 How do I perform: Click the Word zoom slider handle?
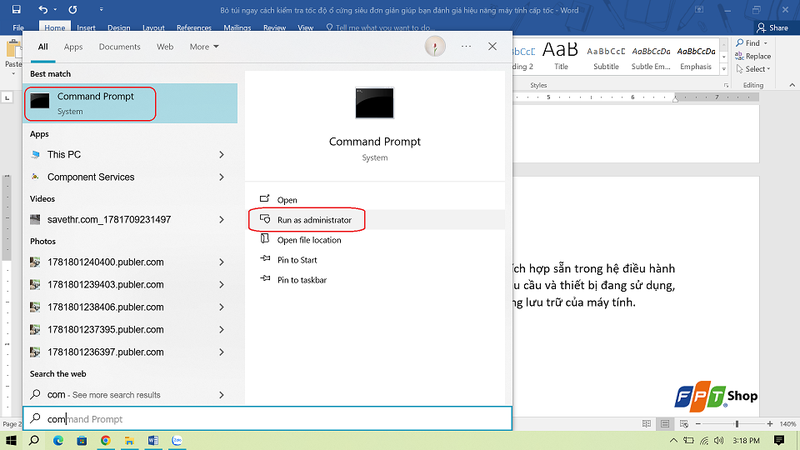point(737,423)
